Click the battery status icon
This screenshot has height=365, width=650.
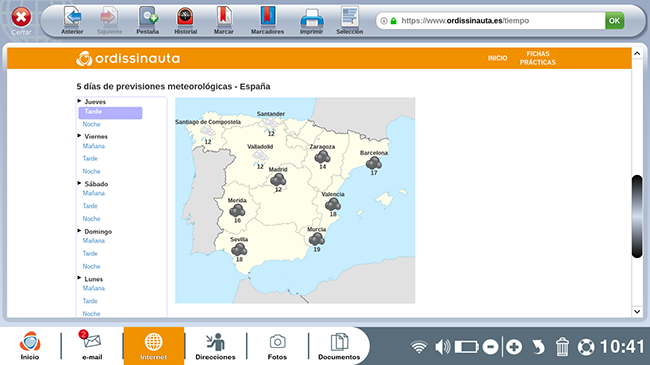click(467, 347)
